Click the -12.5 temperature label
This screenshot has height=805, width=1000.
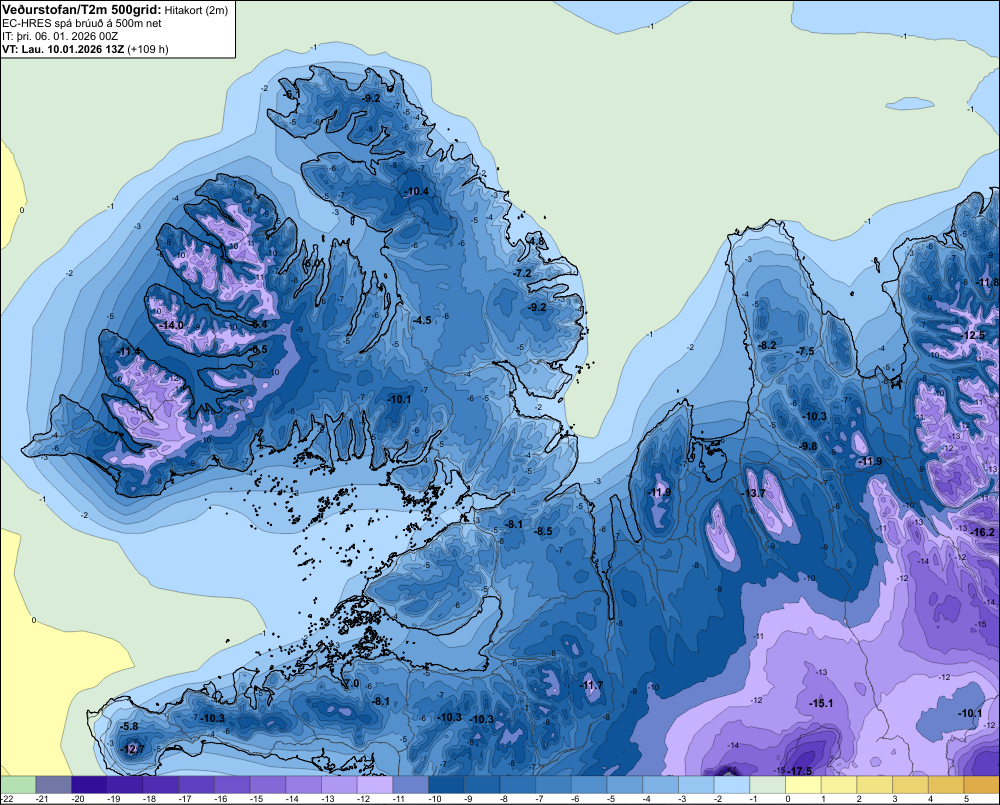pyautogui.click(x=973, y=336)
